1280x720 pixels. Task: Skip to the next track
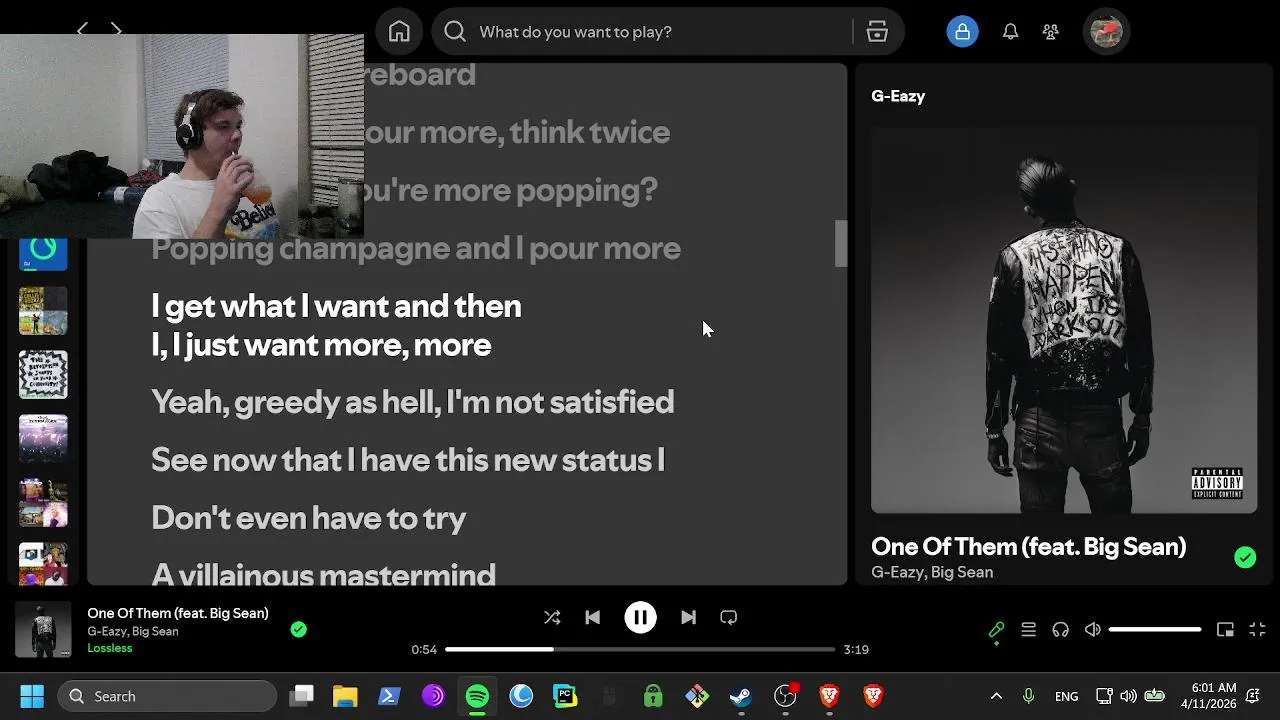coord(688,618)
